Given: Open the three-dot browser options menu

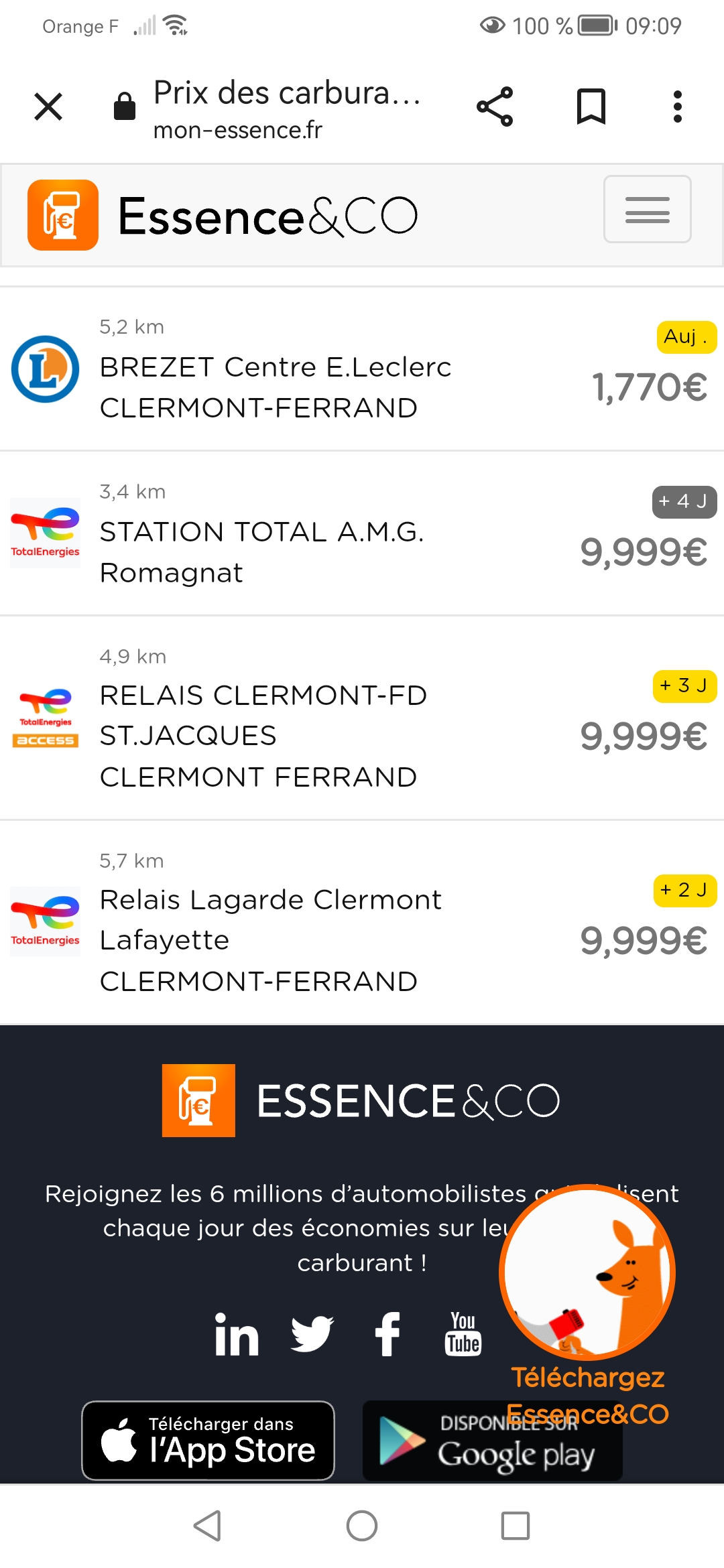Looking at the screenshot, I should (678, 107).
